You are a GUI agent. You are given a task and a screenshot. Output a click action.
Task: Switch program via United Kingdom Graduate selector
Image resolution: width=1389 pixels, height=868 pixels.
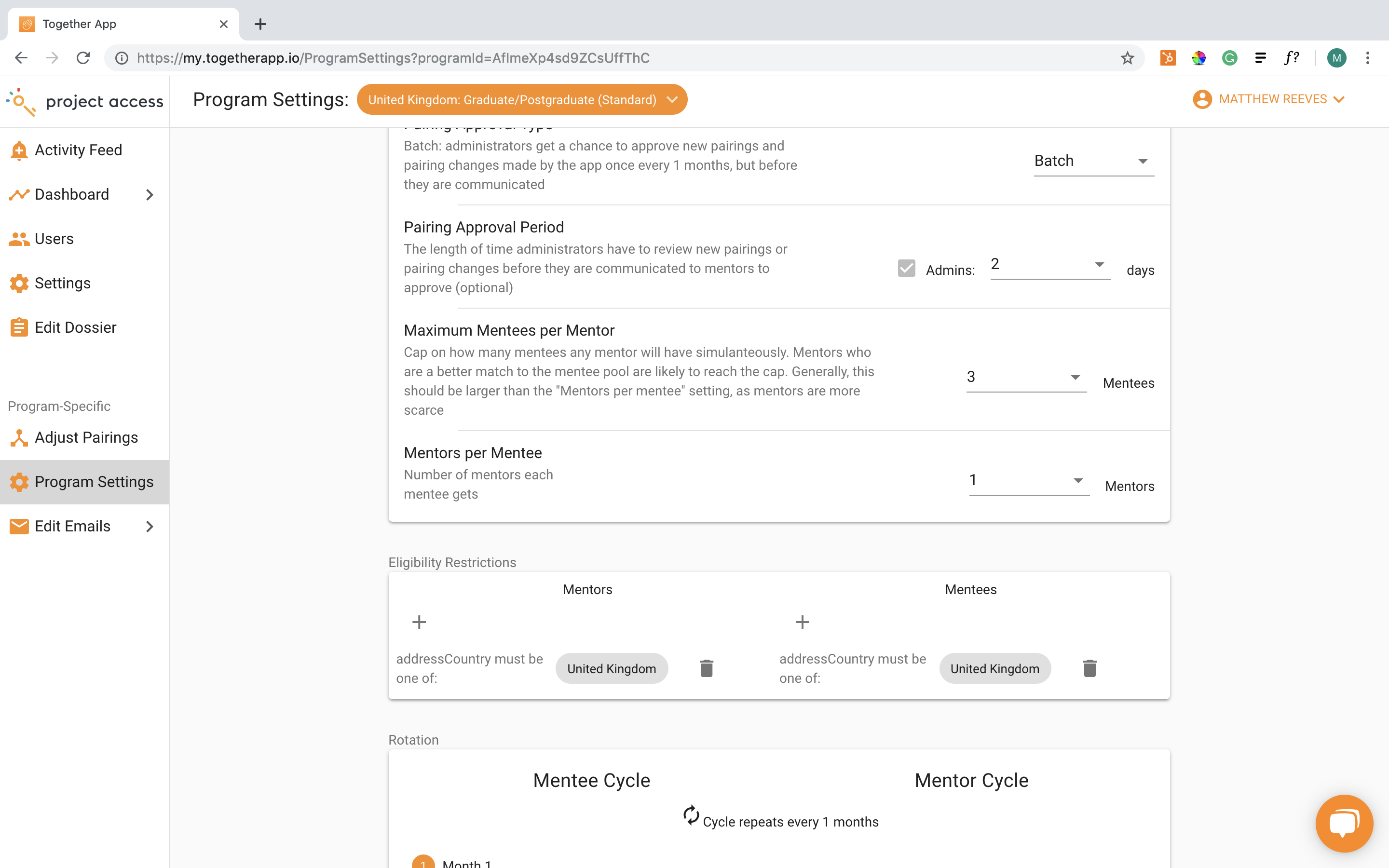522,100
